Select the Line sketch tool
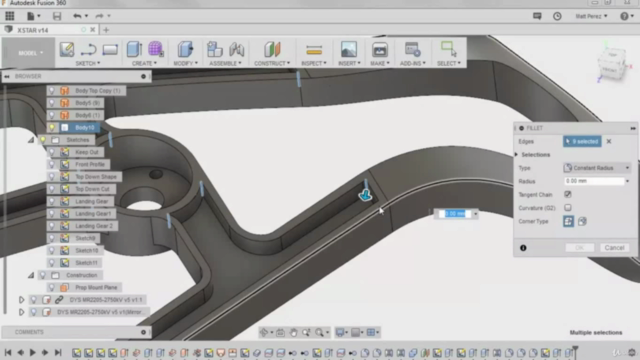 pos(88,49)
